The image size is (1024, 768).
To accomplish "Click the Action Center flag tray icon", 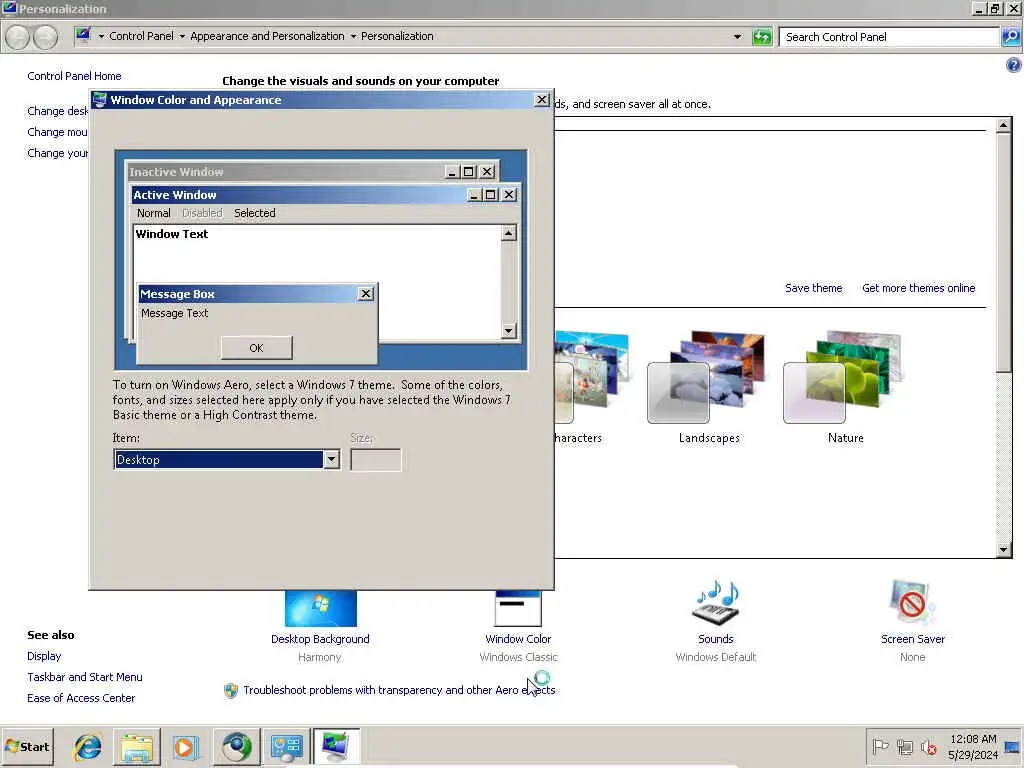I will [880, 746].
